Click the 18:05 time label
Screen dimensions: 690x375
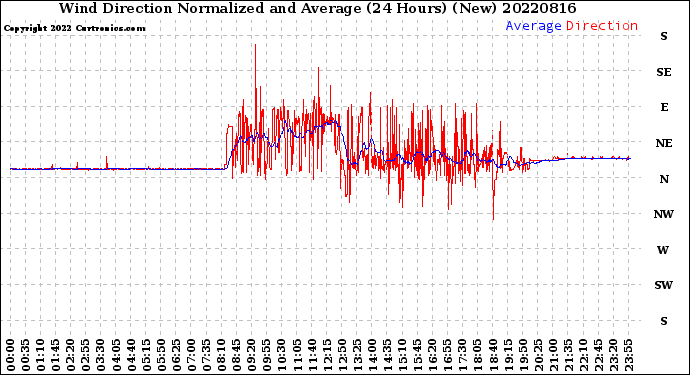(478, 355)
